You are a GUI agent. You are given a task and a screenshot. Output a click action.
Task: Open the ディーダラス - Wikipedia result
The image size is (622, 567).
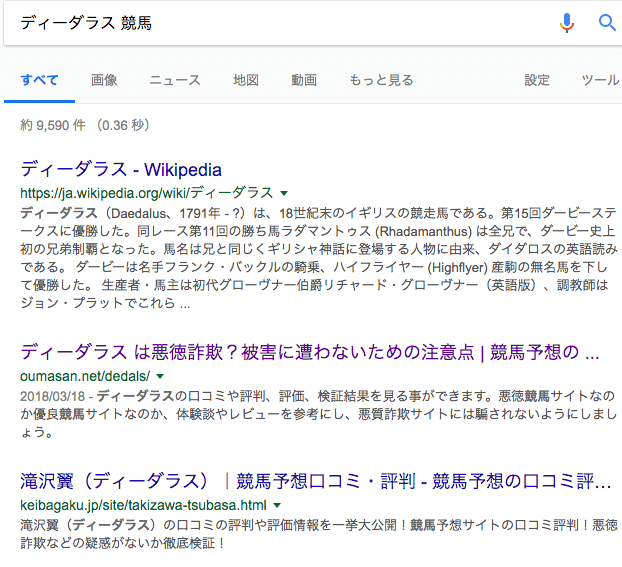point(121,170)
